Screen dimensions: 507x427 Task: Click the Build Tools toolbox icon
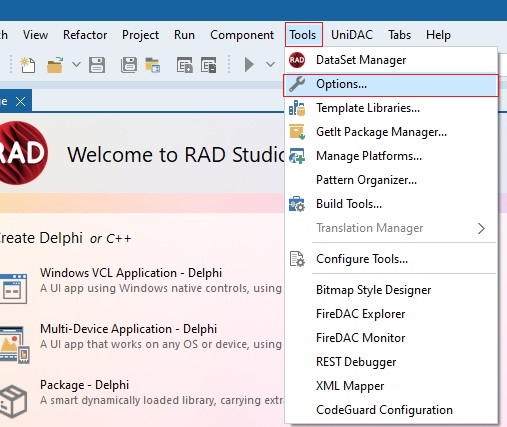coord(297,204)
